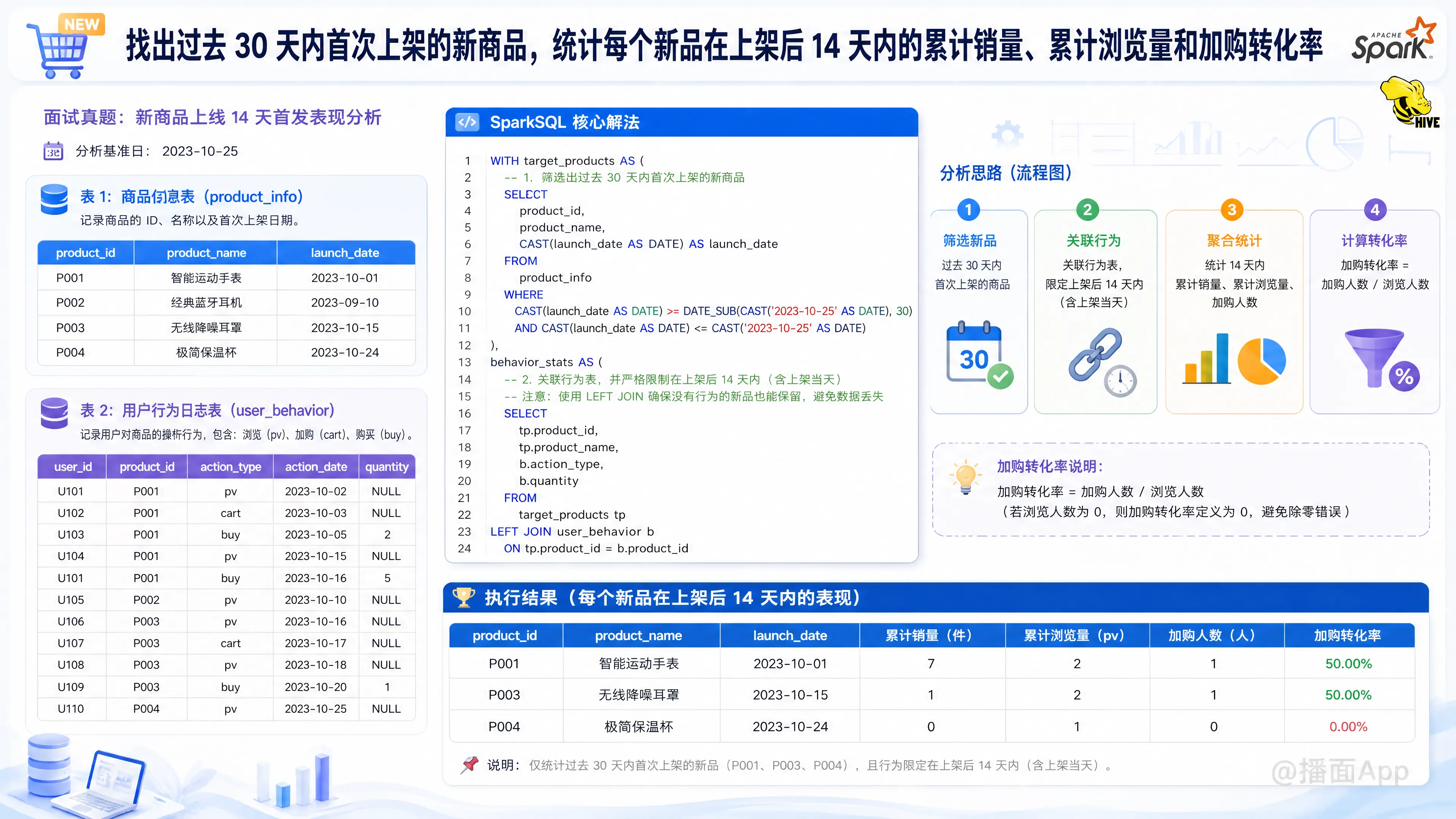
Task: Click the step 4 number badge
Action: (x=1375, y=210)
